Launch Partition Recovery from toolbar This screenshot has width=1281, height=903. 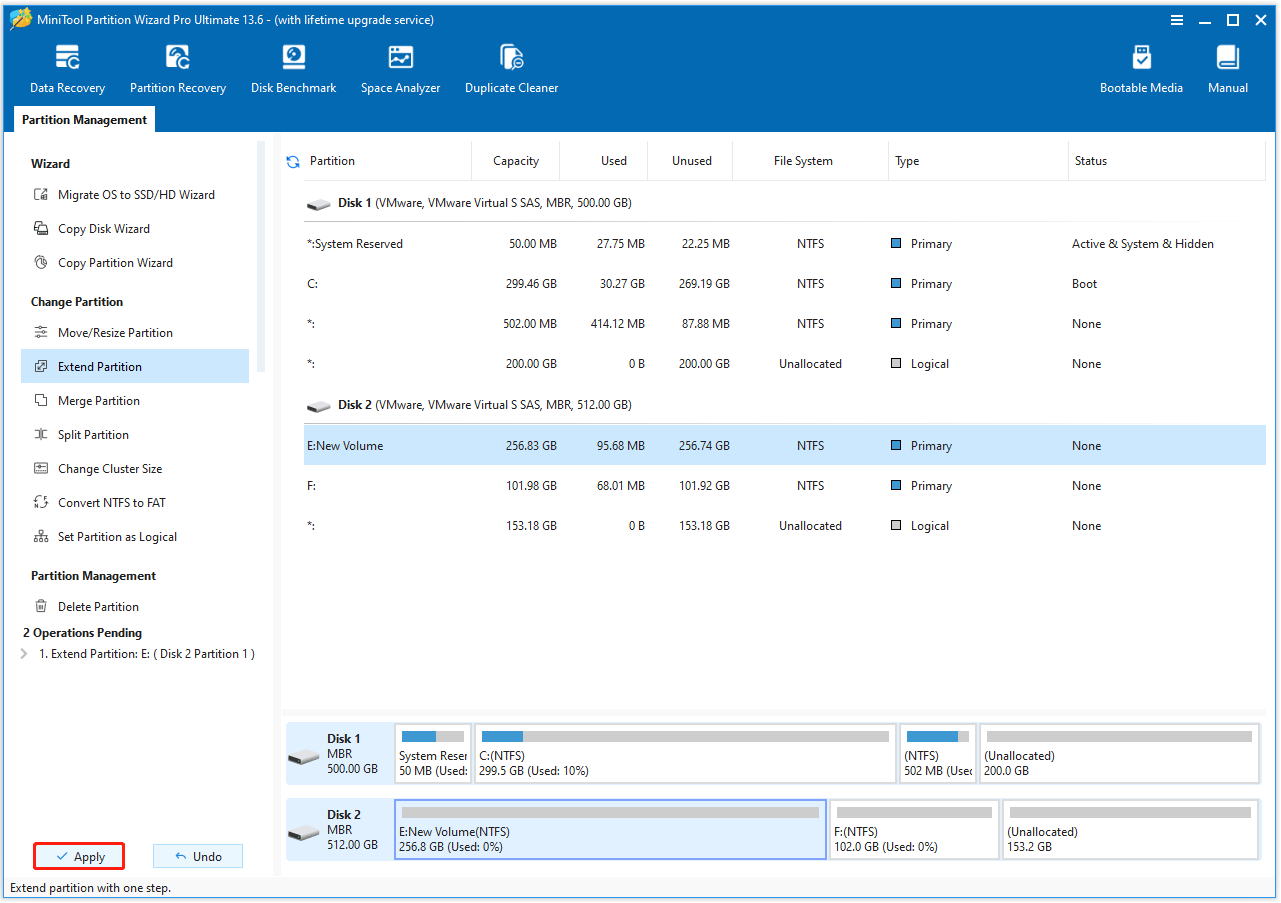tap(178, 69)
